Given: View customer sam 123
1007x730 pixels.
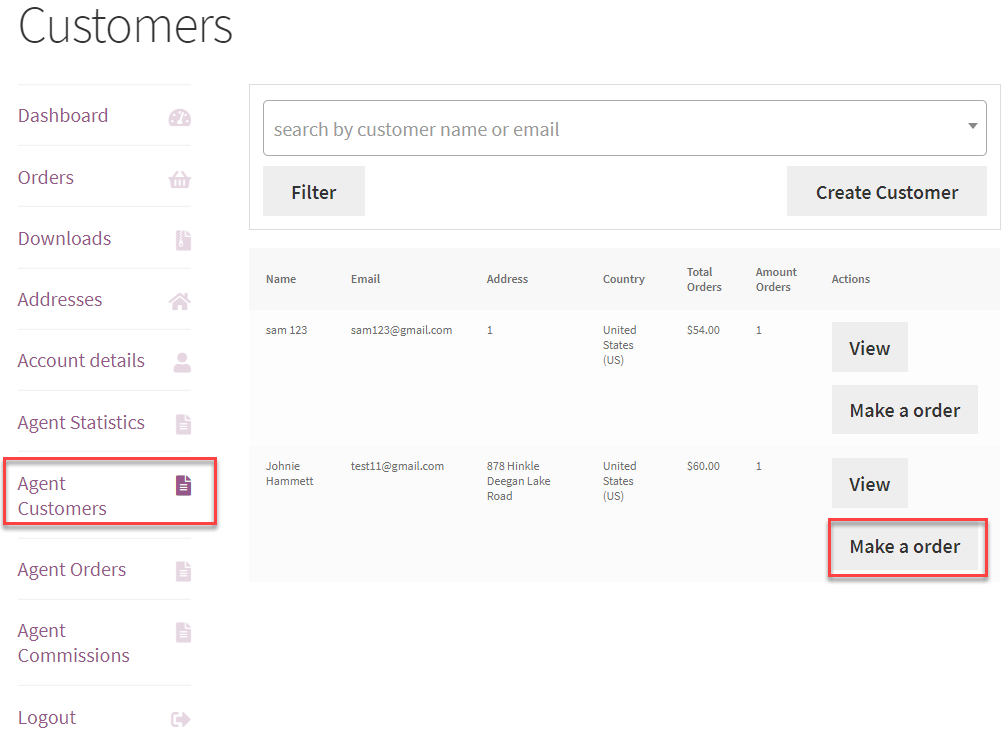Looking at the screenshot, I should (x=869, y=348).
